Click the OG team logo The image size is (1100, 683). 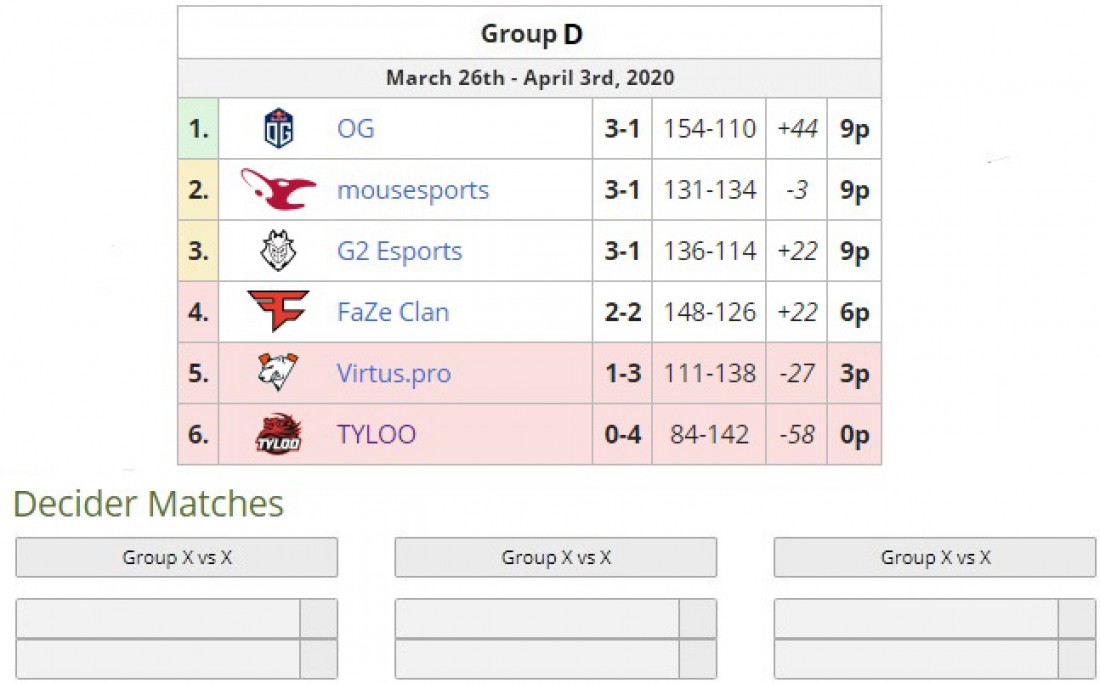click(279, 128)
